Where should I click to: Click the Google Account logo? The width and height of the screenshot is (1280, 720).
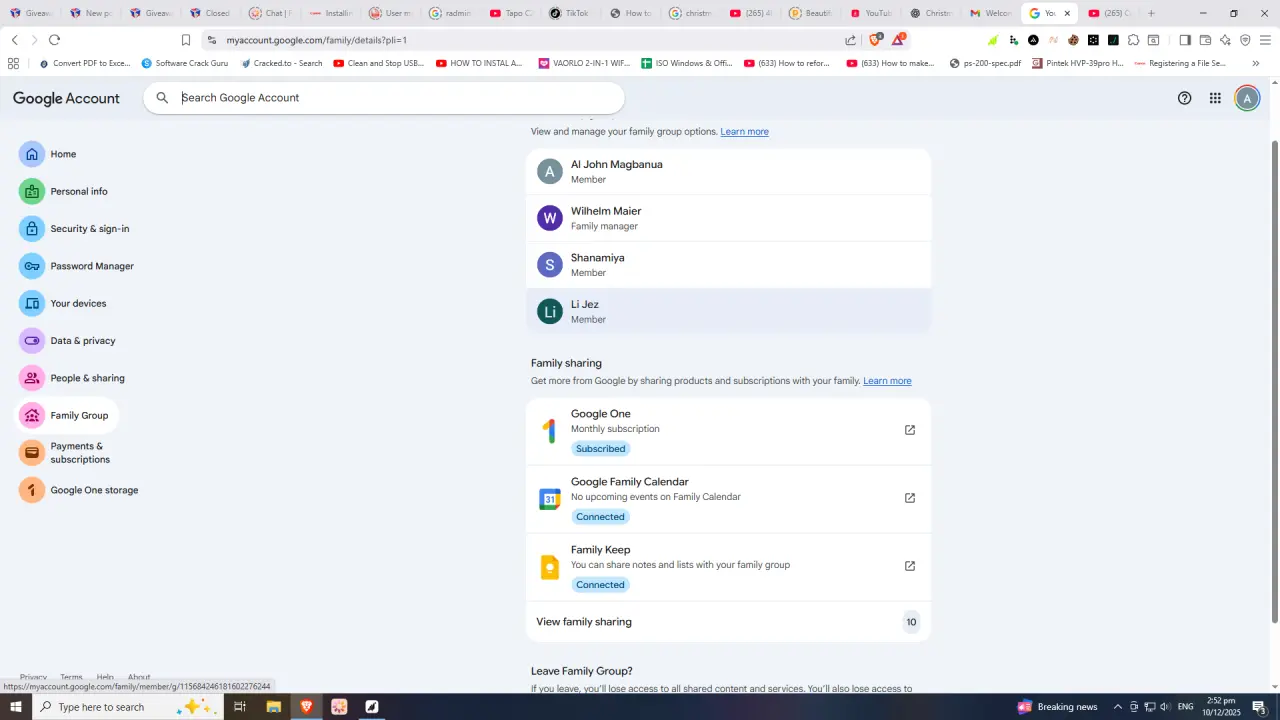click(66, 98)
